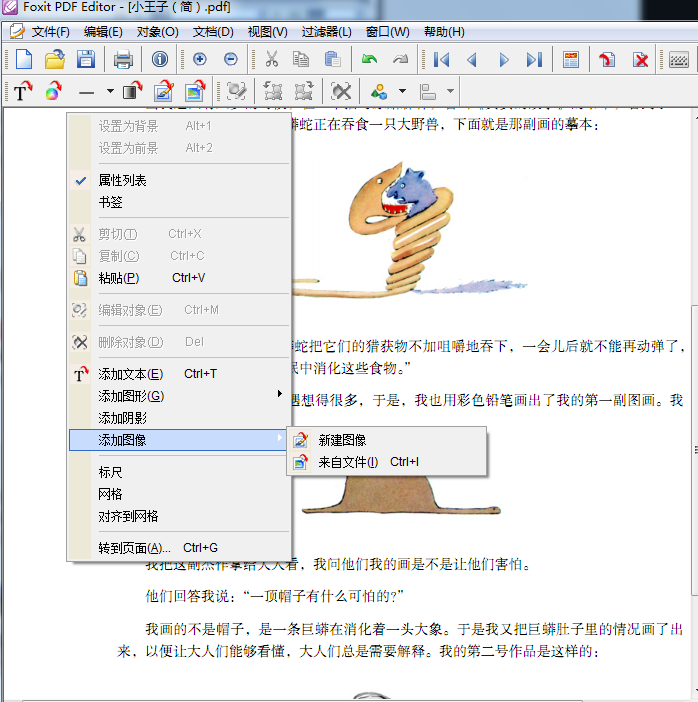Choose 来自文件 in the image submenu
The height and width of the screenshot is (702, 698).
(x=348, y=462)
